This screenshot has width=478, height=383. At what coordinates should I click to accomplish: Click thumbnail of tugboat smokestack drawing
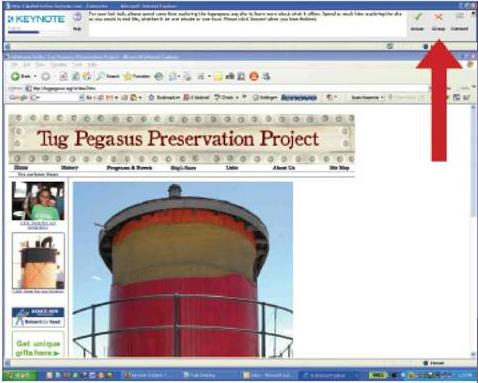point(38,261)
